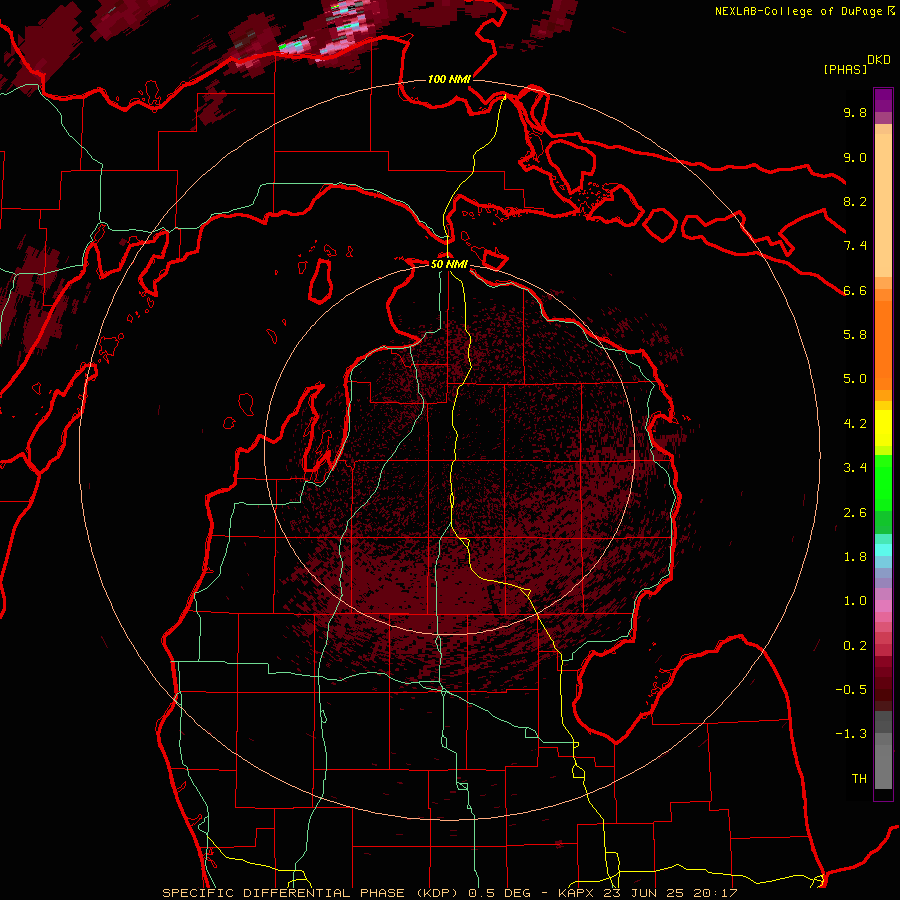
Task: Click the orange segment of the color bar
Action: coord(883,346)
